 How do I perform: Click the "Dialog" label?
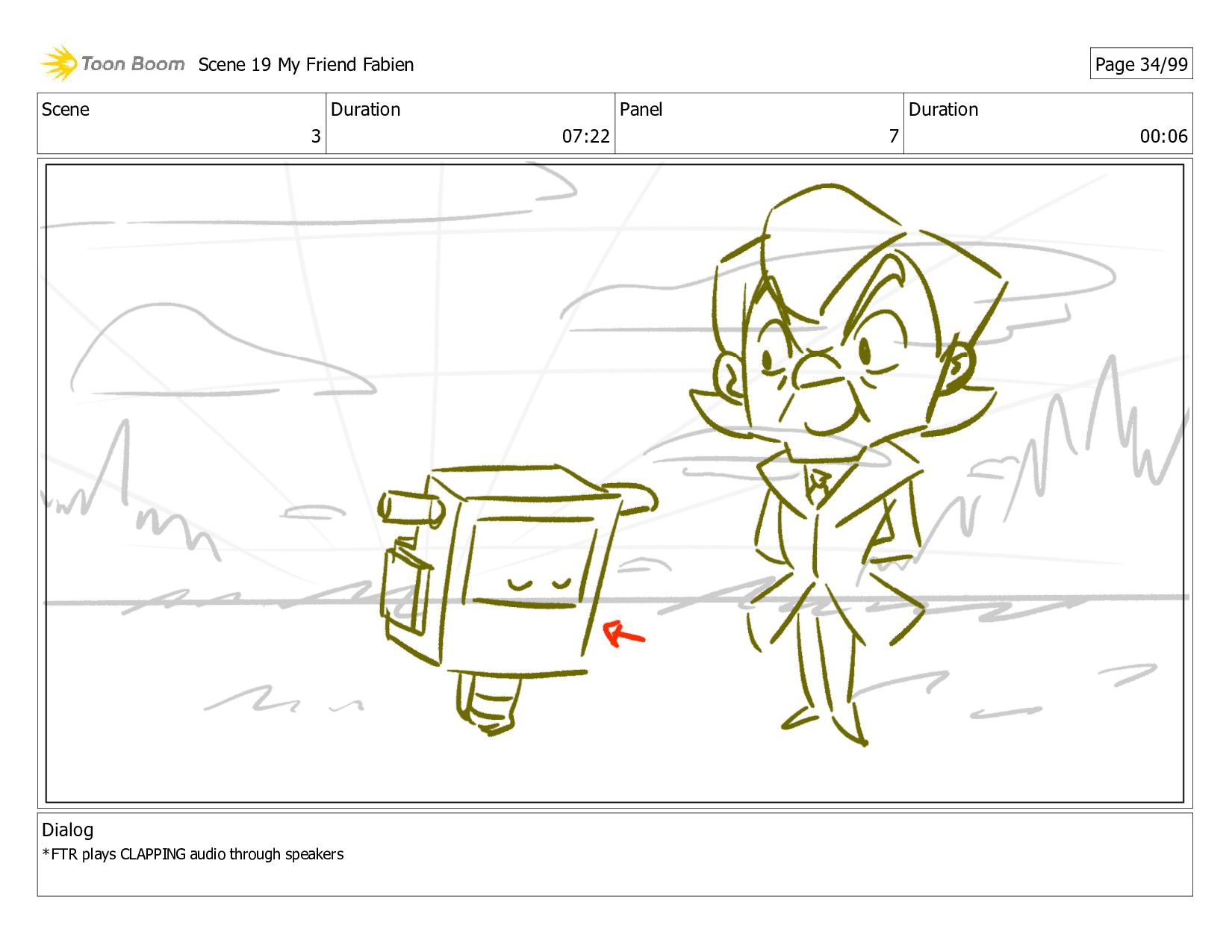68,830
